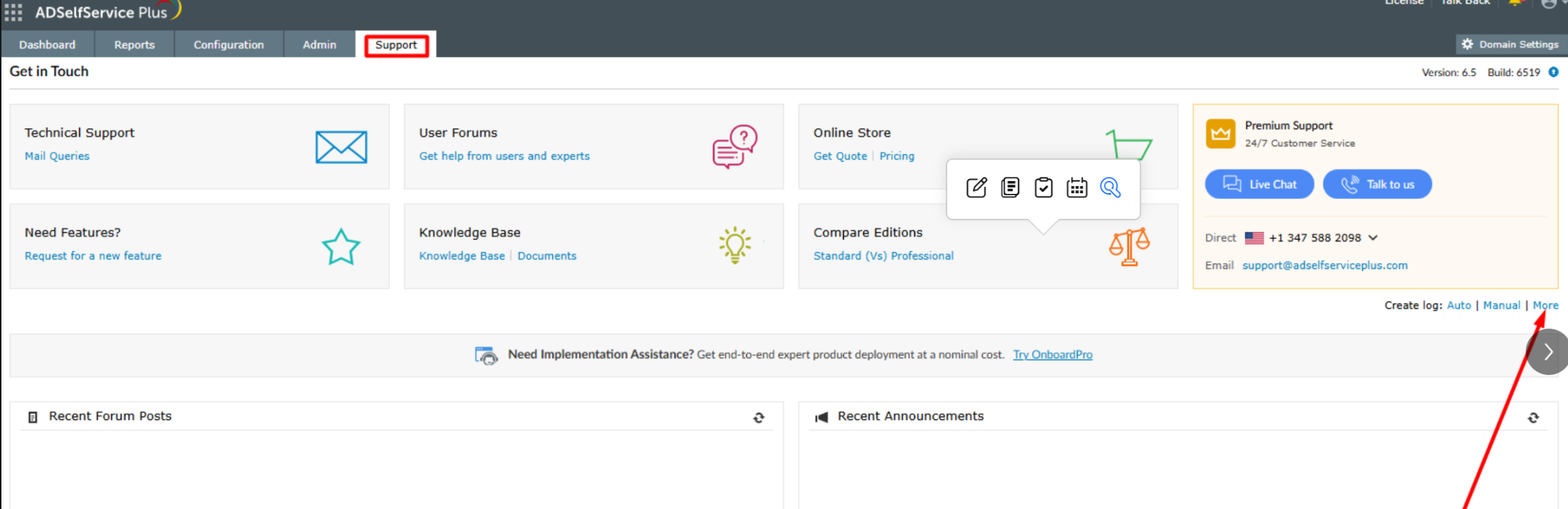The width and height of the screenshot is (1568, 509).
Task: Click the clipboard checkmark icon in popup
Action: (1043, 187)
